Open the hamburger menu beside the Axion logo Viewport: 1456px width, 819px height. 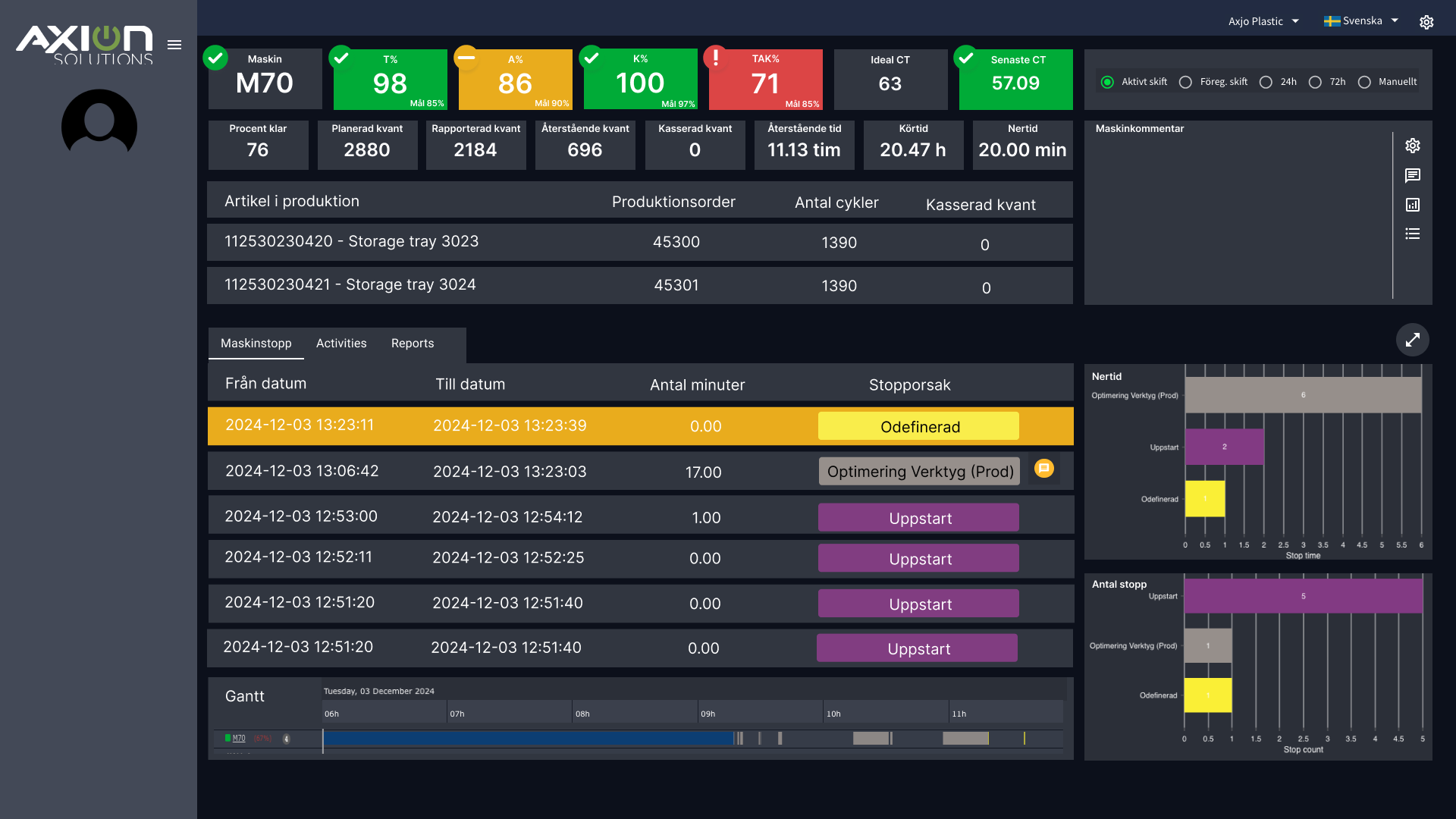point(174,45)
